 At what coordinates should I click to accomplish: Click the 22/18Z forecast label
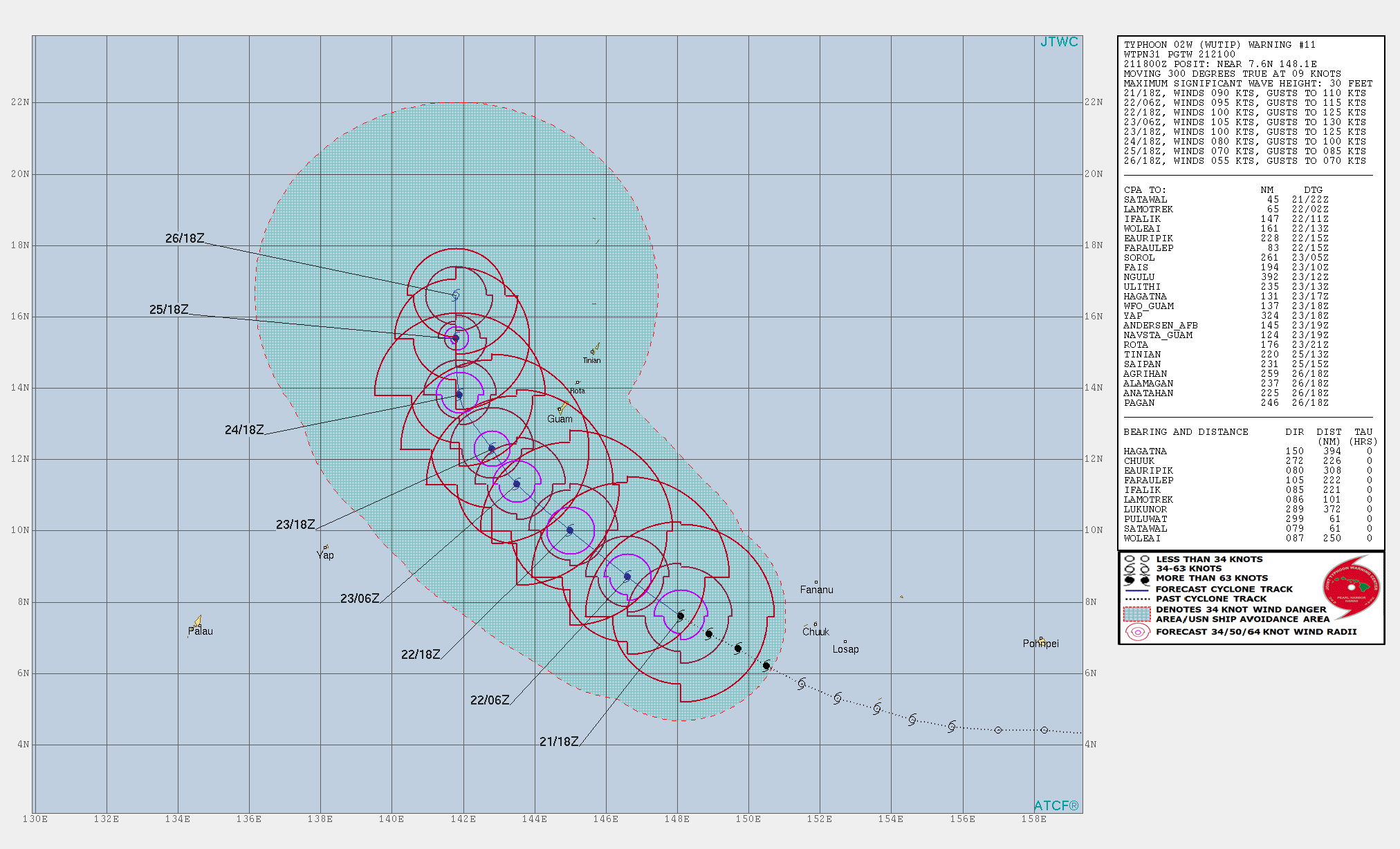(x=421, y=655)
